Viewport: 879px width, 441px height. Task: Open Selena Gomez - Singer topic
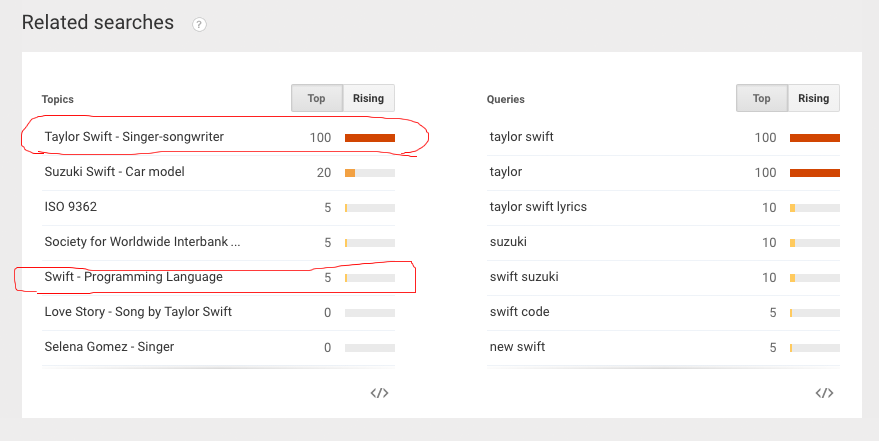(x=109, y=347)
